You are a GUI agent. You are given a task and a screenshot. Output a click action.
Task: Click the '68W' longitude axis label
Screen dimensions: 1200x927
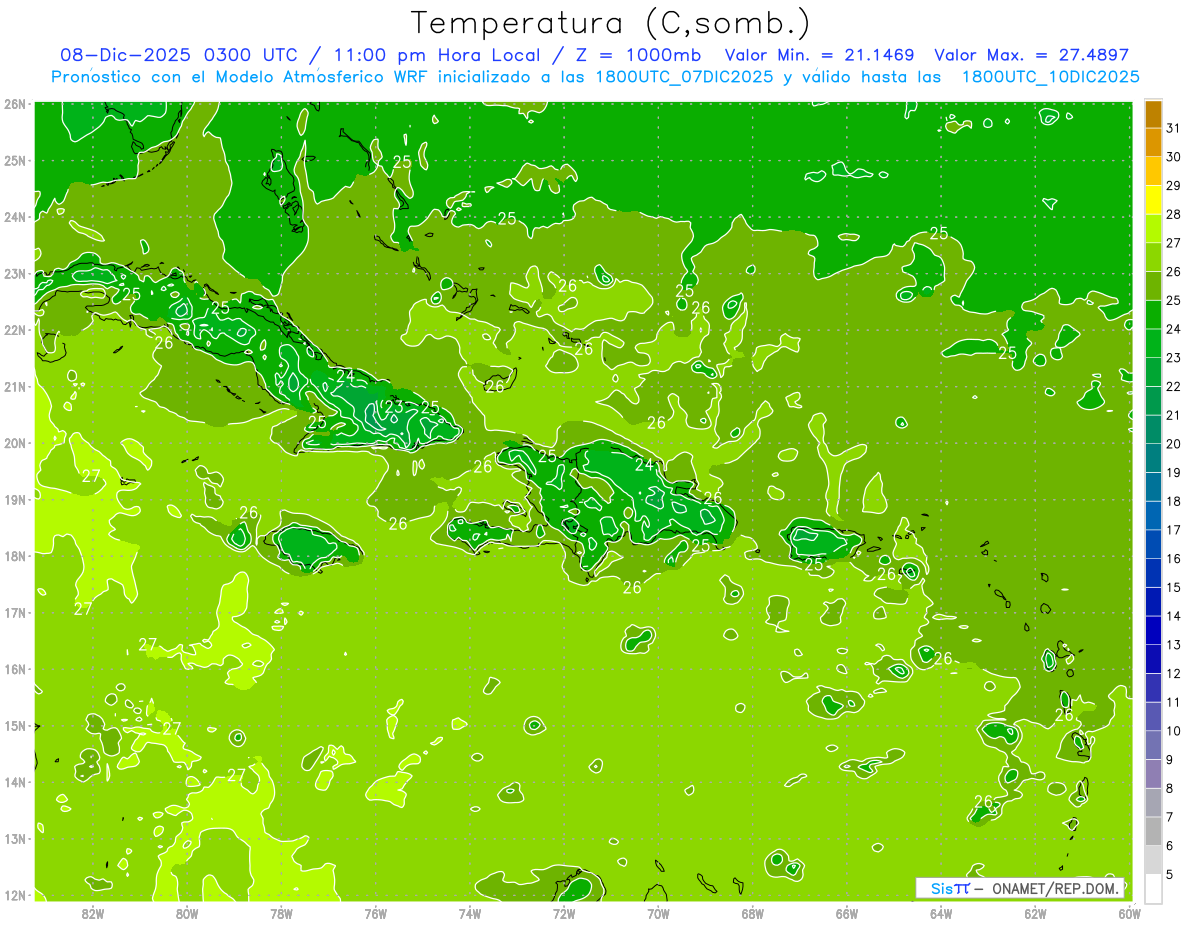click(x=753, y=913)
